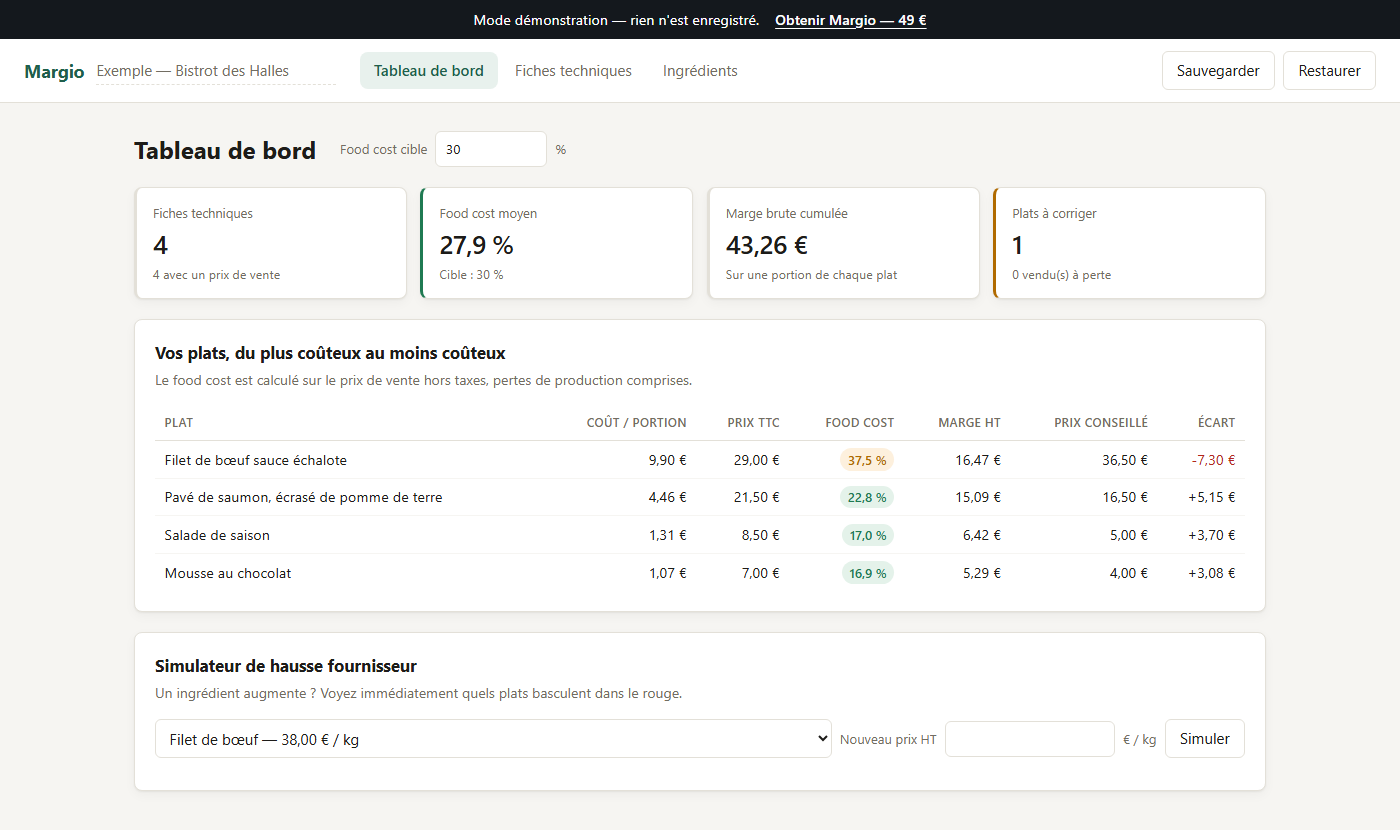This screenshot has height=830, width=1400.
Task: Click the Nouveau prix HT field
Action: click(x=1030, y=739)
